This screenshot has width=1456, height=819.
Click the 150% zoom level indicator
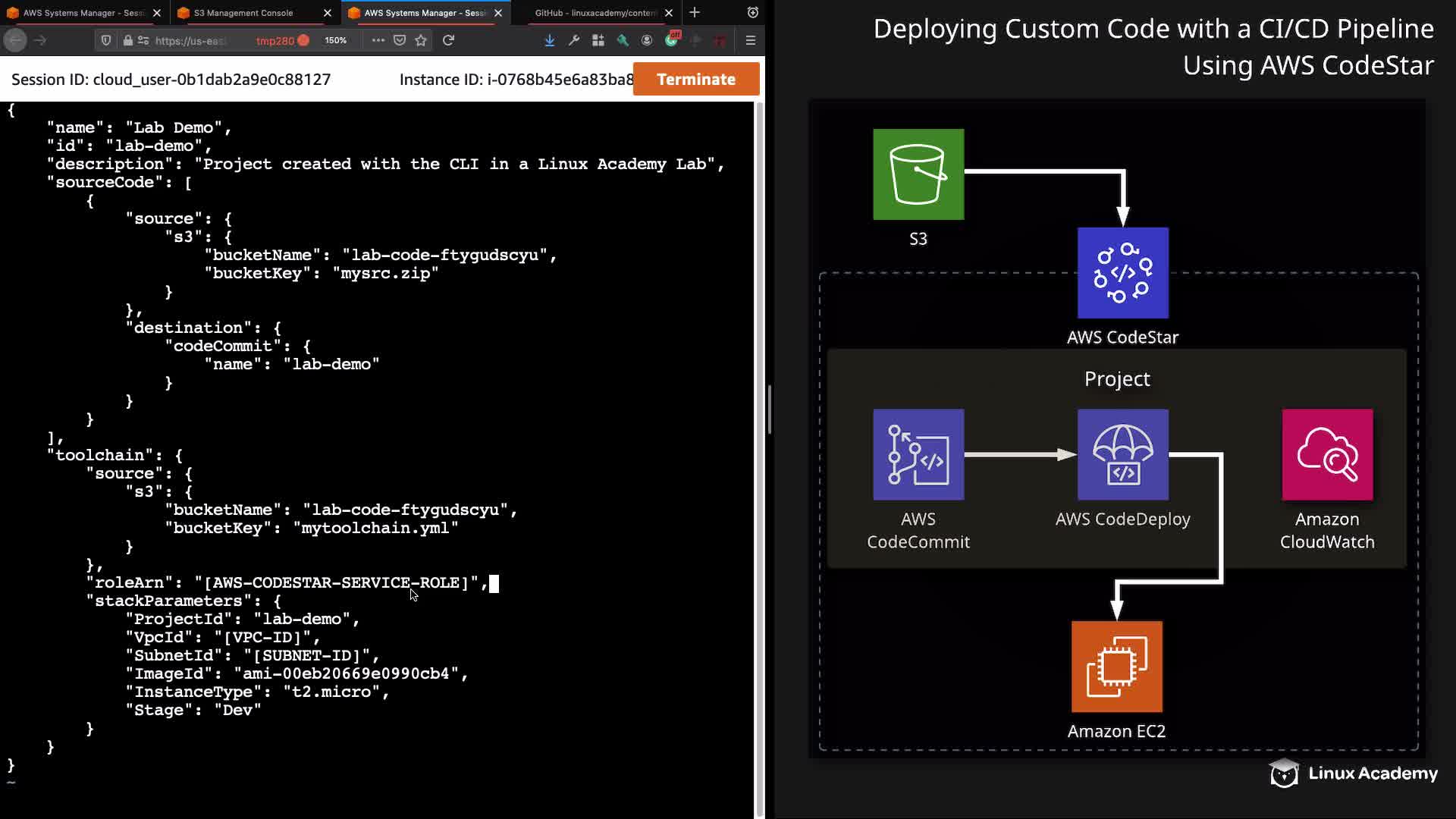pyautogui.click(x=335, y=40)
